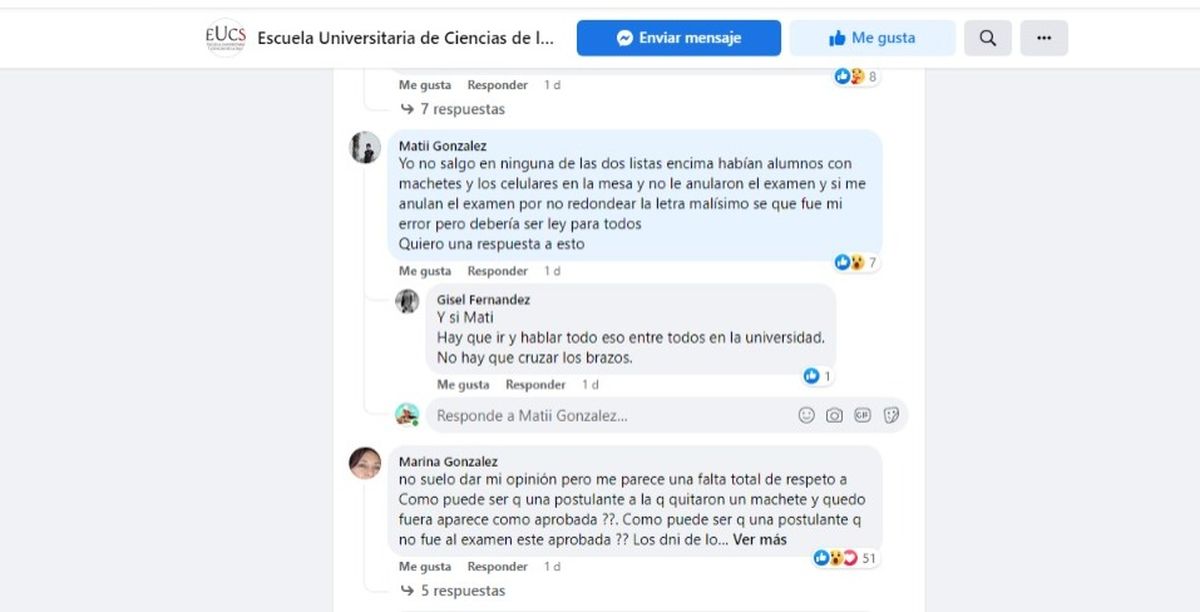
Task: Open the three-dots more options menu
Action: 1043,38
